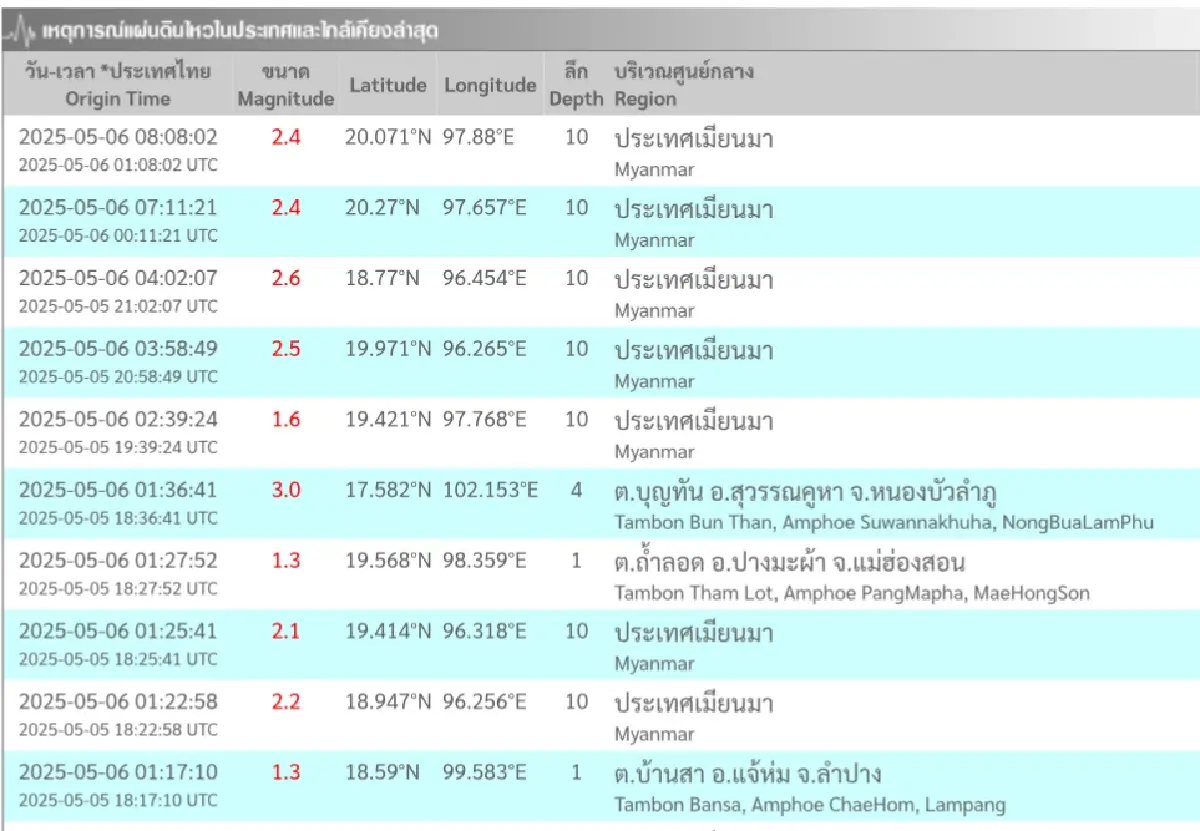1200x831 pixels.
Task: Click the longitude value 102.153°E
Action: click(x=489, y=490)
